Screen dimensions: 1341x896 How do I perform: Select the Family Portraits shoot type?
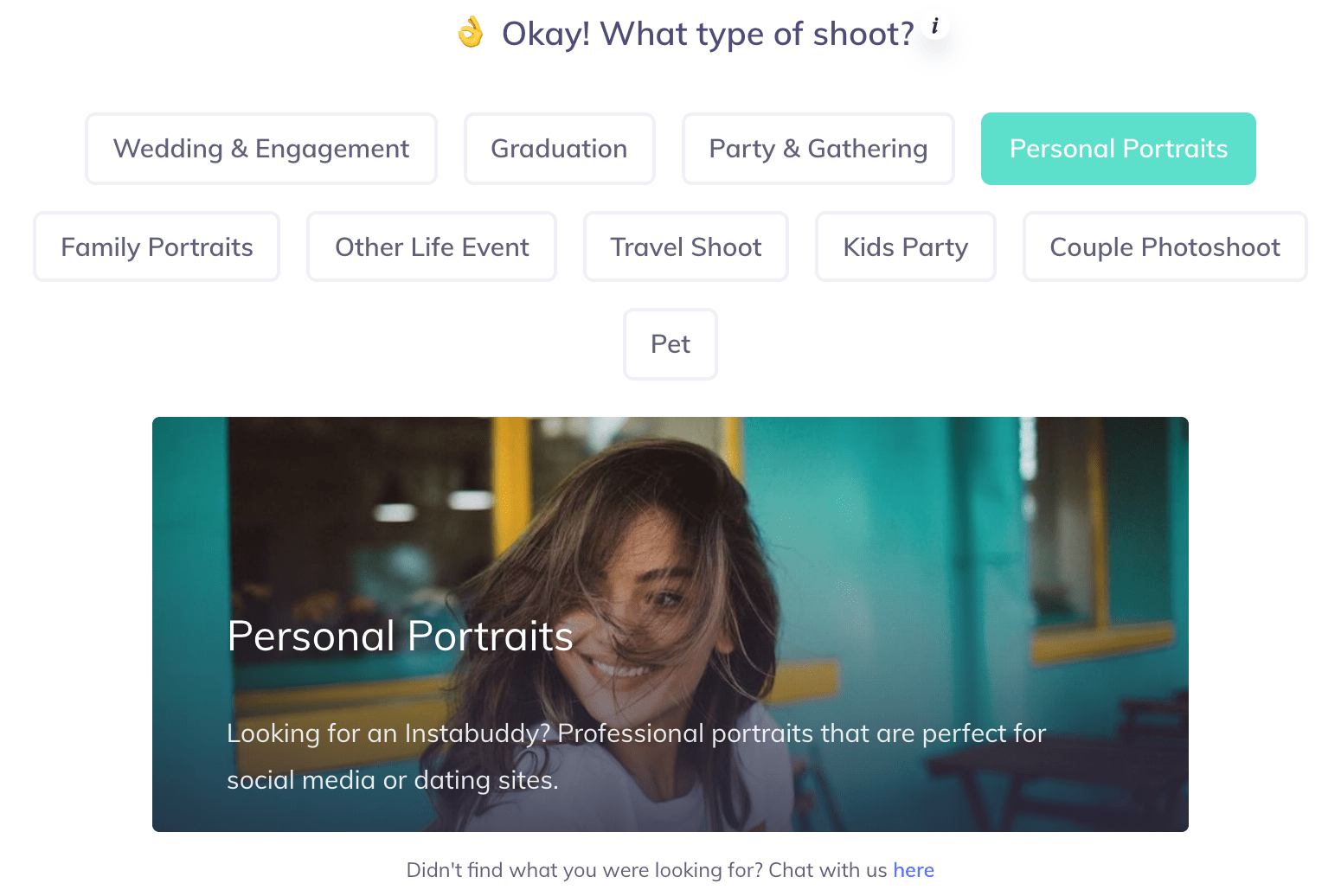click(157, 247)
